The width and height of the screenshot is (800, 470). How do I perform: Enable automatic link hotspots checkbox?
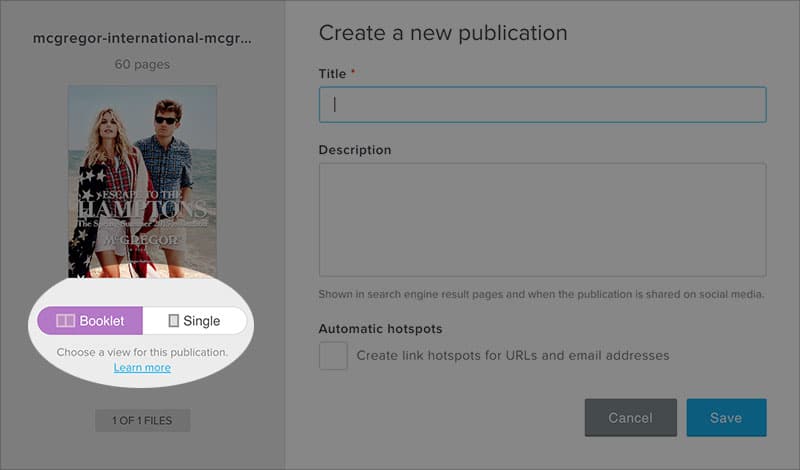pos(333,356)
